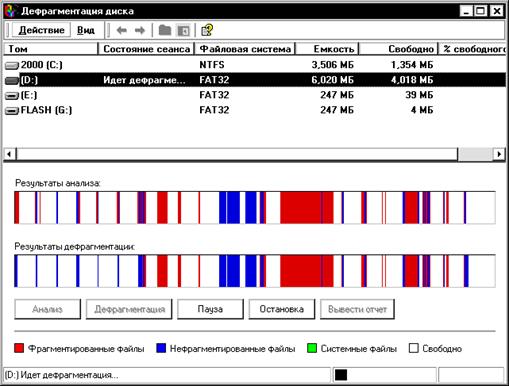
Task: Maximize the Дефрагментация диска window
Action: (481, 11)
